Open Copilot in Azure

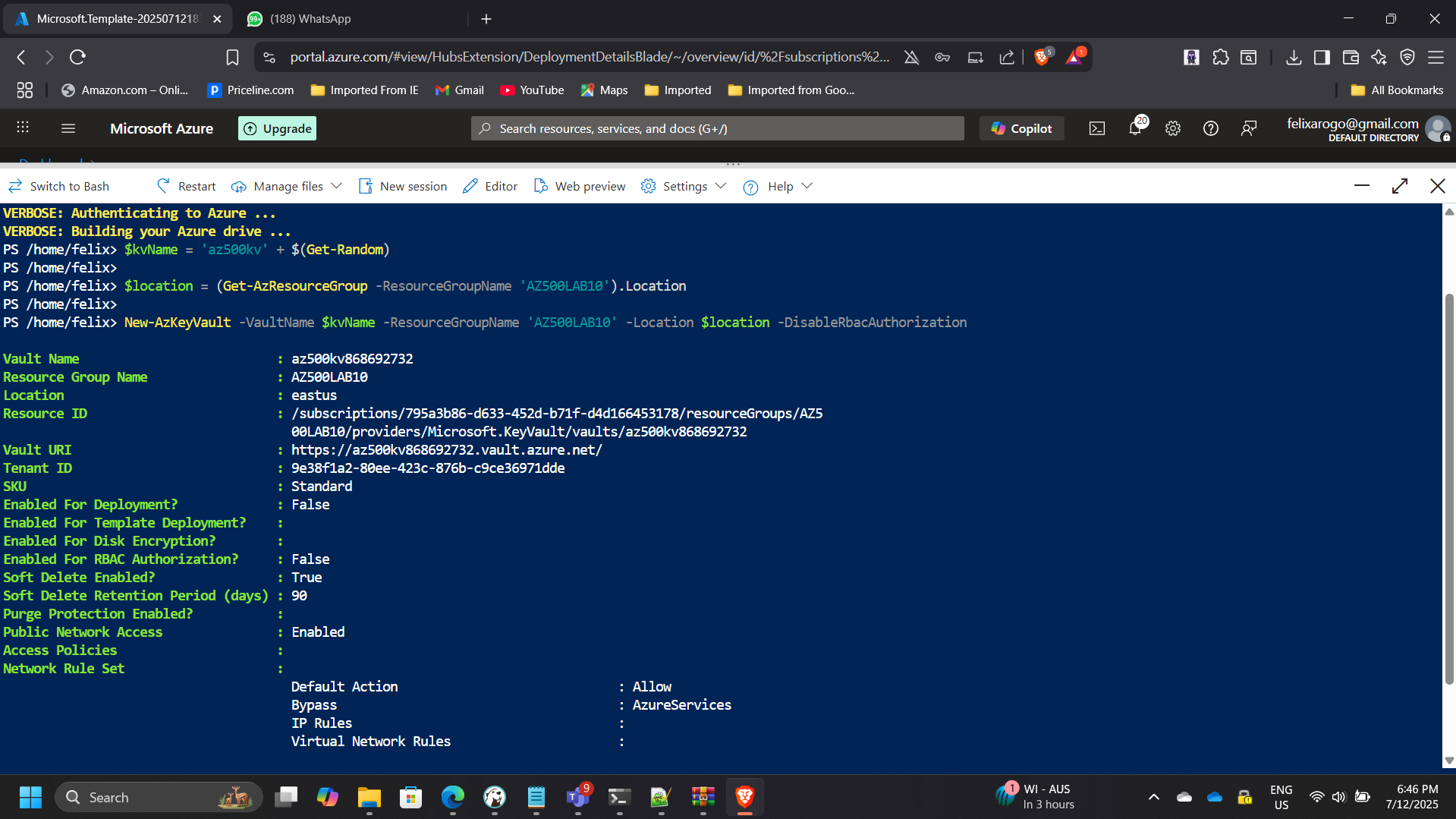pyautogui.click(x=1021, y=128)
